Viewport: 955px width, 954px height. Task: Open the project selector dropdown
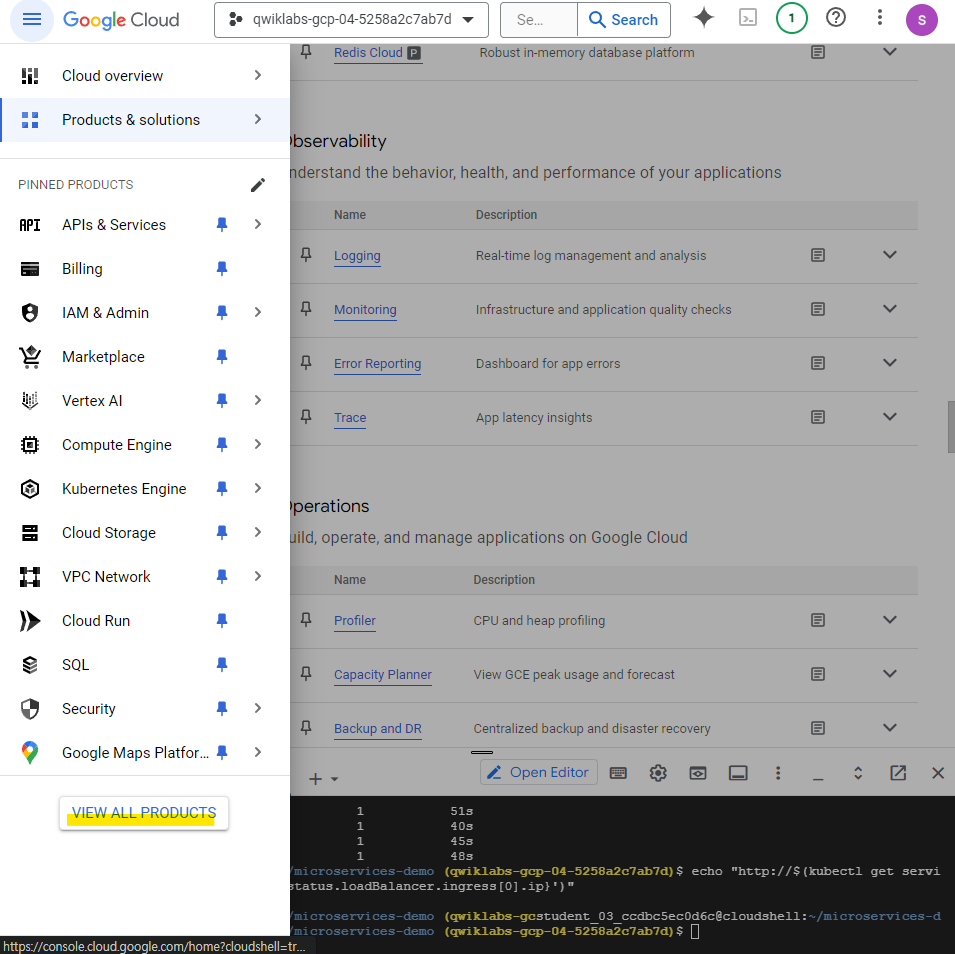click(351, 20)
